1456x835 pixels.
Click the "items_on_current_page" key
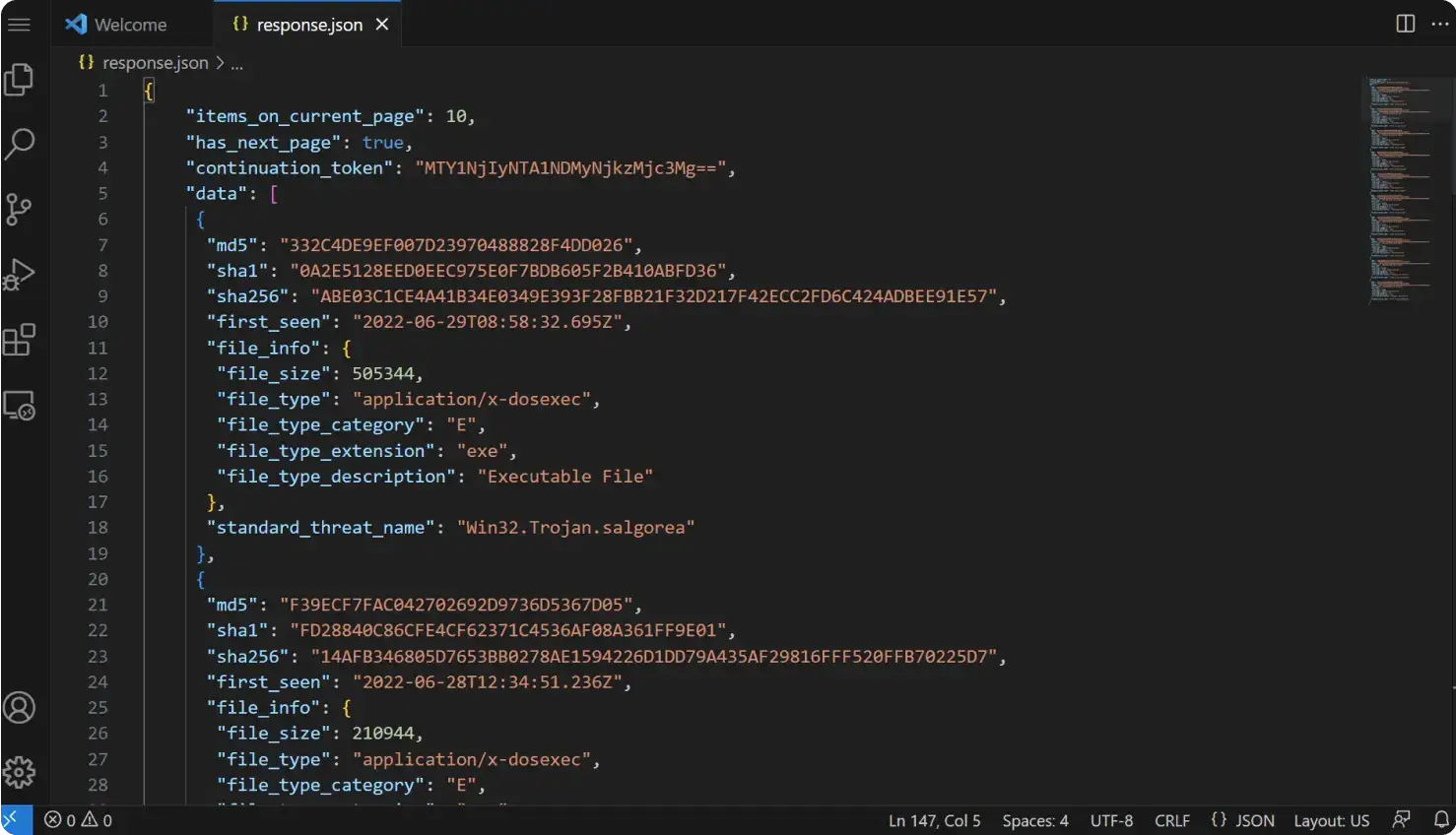pyautogui.click(x=305, y=116)
